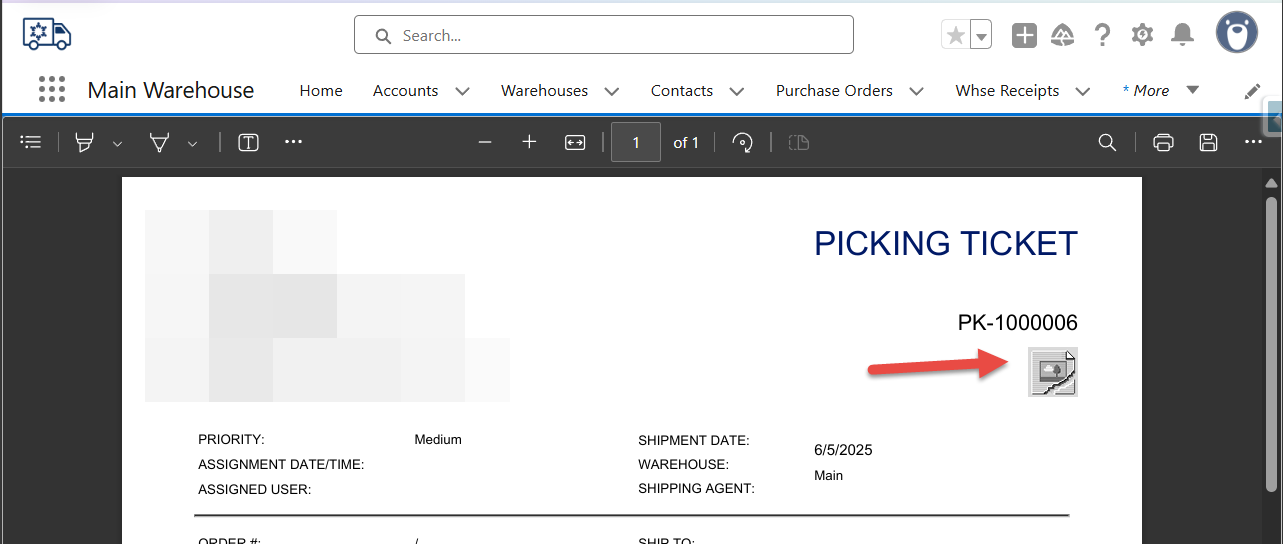This screenshot has height=544, width=1283.
Task: Print the picking ticket PDF
Action: (1163, 143)
